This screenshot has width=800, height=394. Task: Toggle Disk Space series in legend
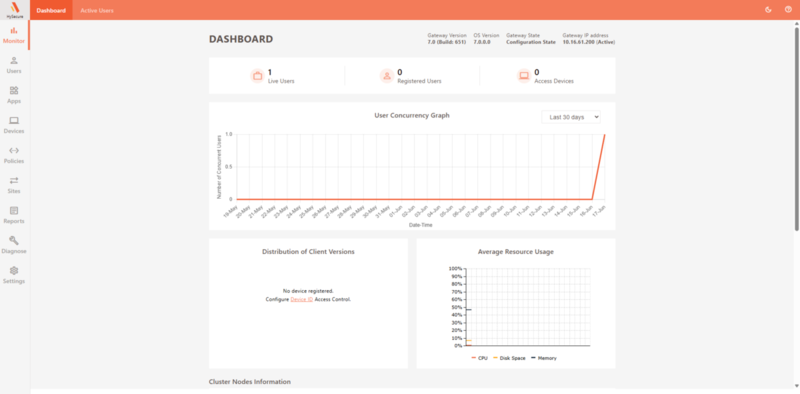[x=509, y=358]
